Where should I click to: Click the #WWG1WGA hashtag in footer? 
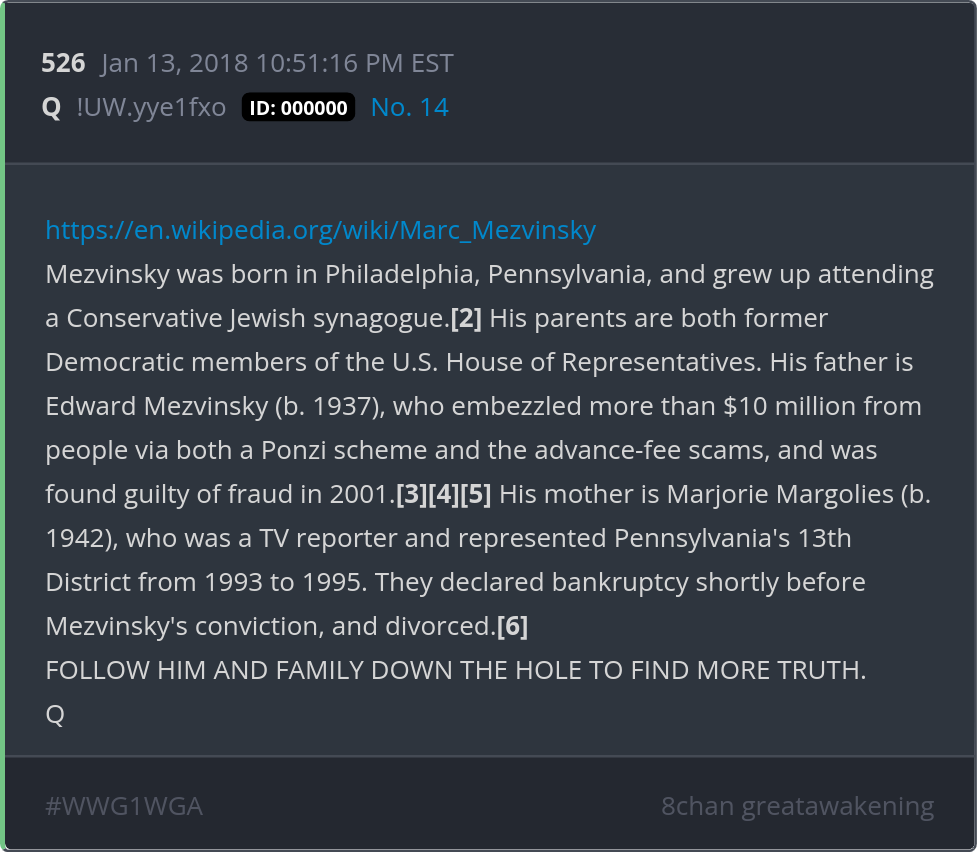pos(124,806)
